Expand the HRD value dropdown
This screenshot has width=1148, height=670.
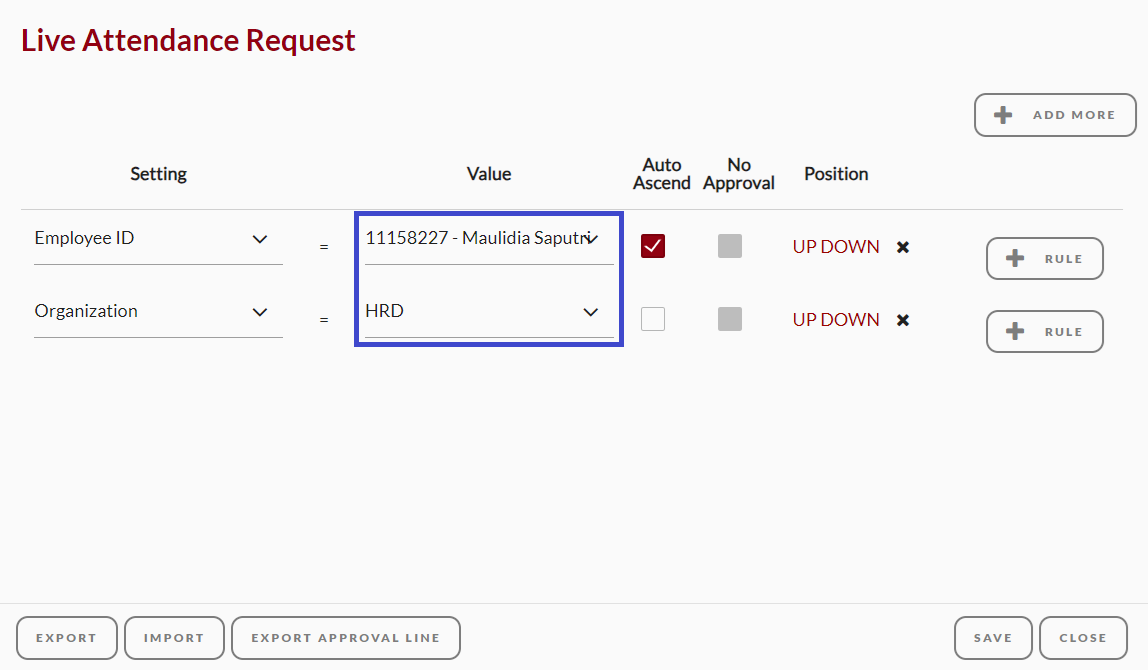pyautogui.click(x=489, y=313)
